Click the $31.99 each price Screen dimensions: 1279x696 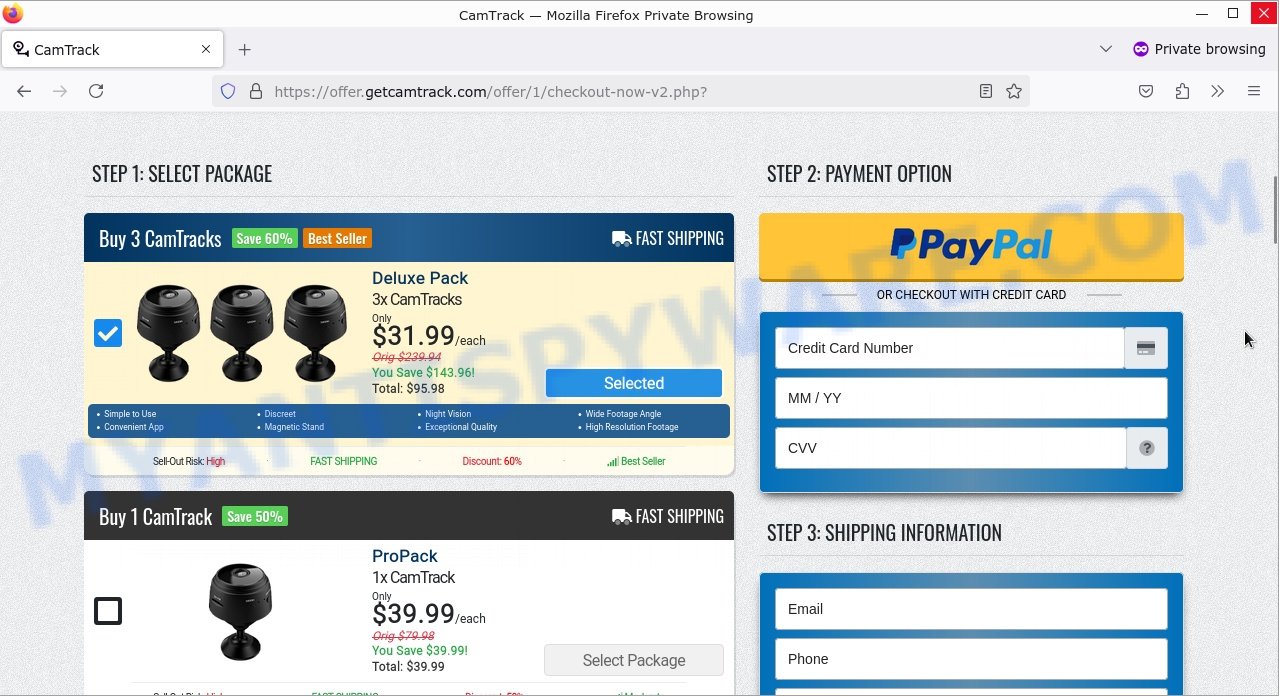(x=429, y=336)
